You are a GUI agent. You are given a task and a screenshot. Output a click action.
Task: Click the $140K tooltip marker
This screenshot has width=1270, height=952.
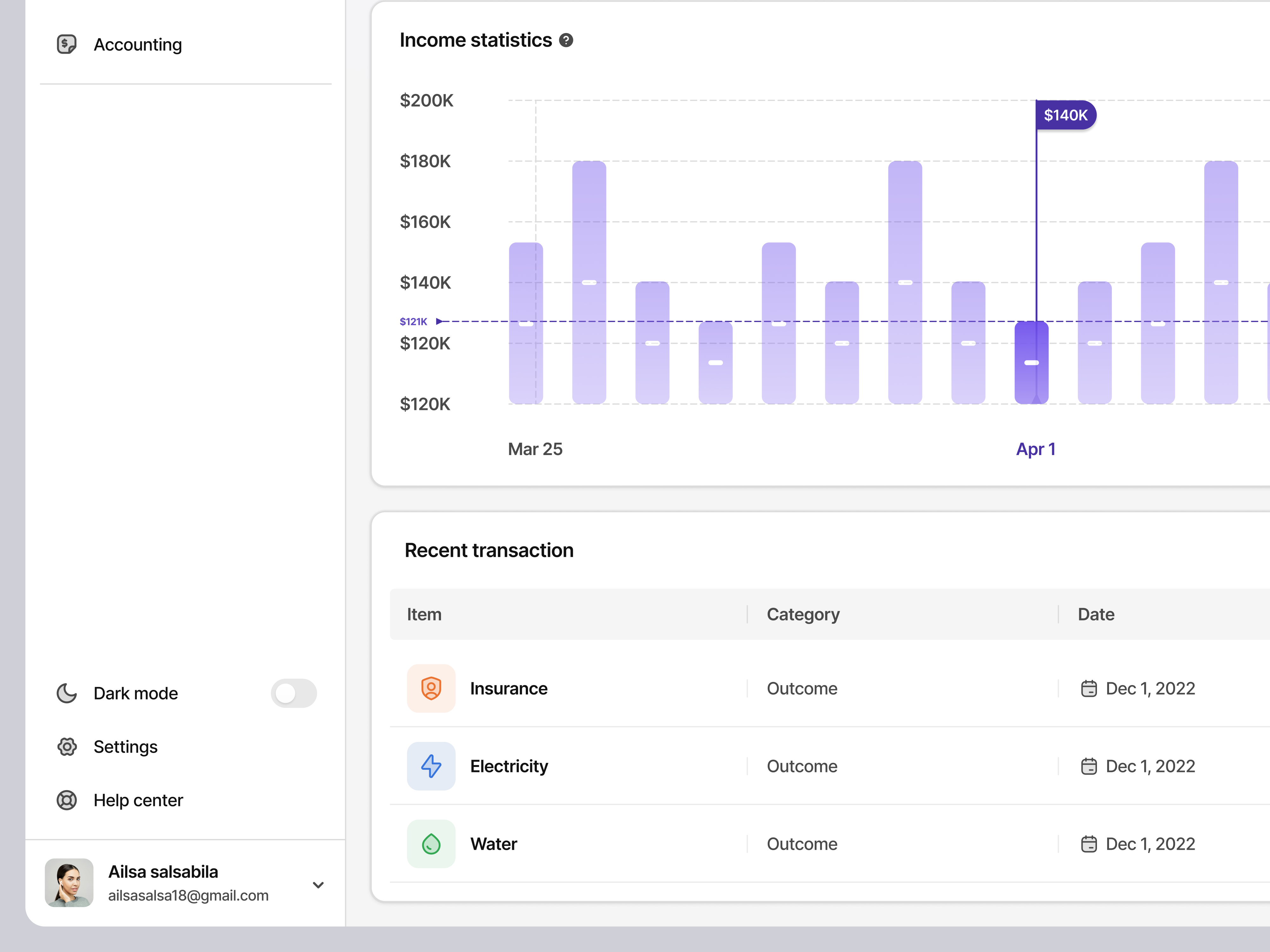click(1065, 115)
